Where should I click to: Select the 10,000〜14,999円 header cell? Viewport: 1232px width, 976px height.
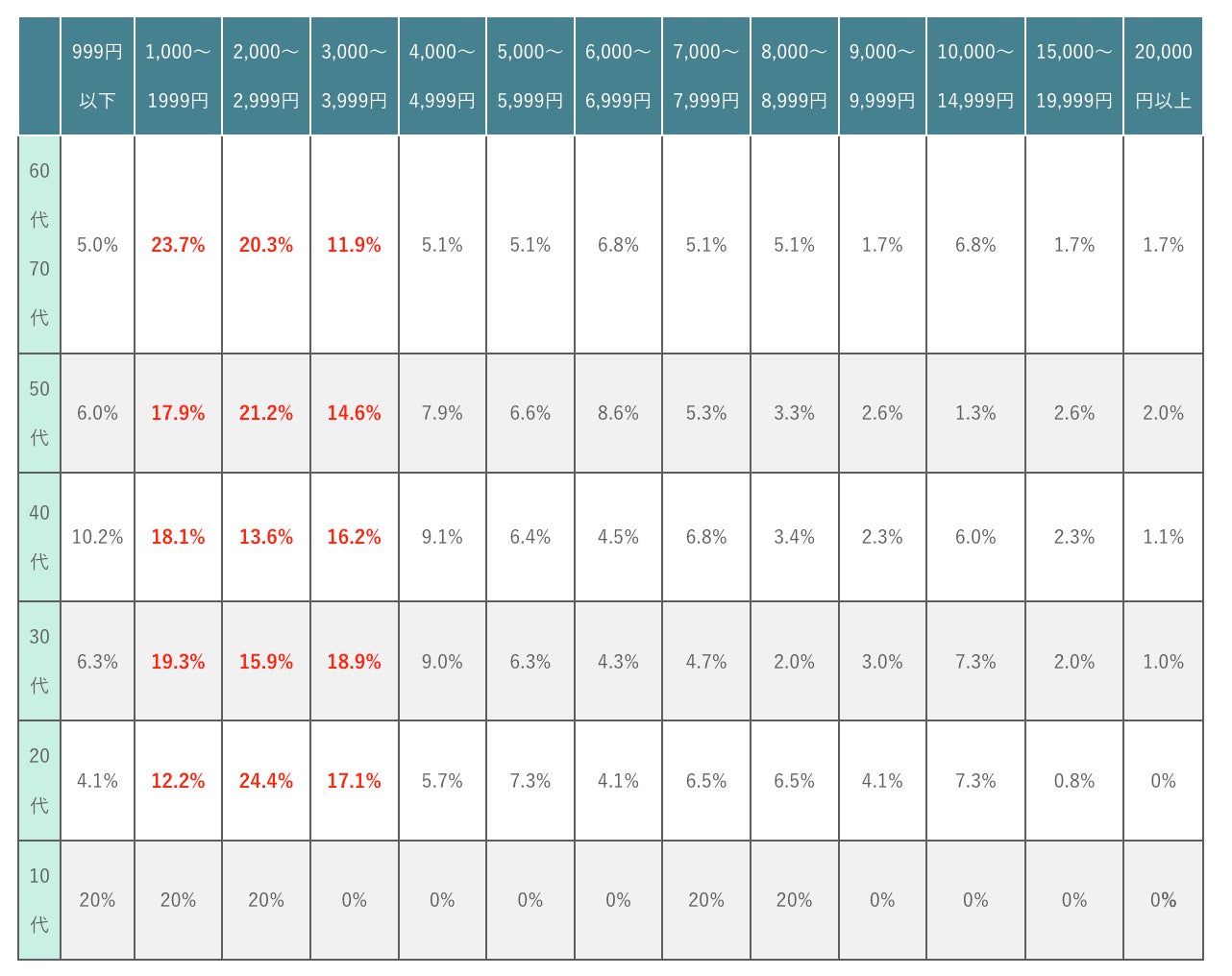click(975, 76)
